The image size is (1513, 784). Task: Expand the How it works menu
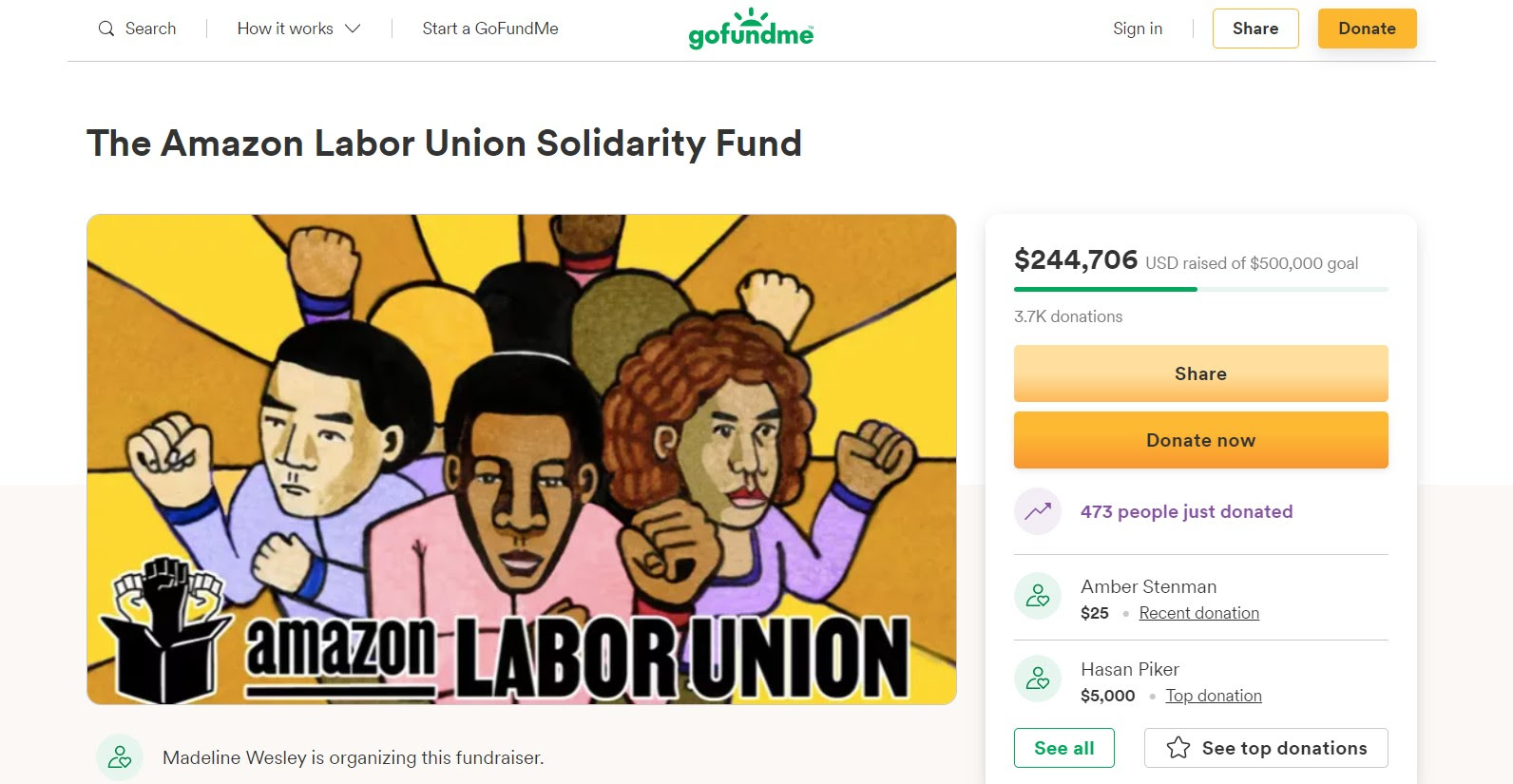pos(285,29)
